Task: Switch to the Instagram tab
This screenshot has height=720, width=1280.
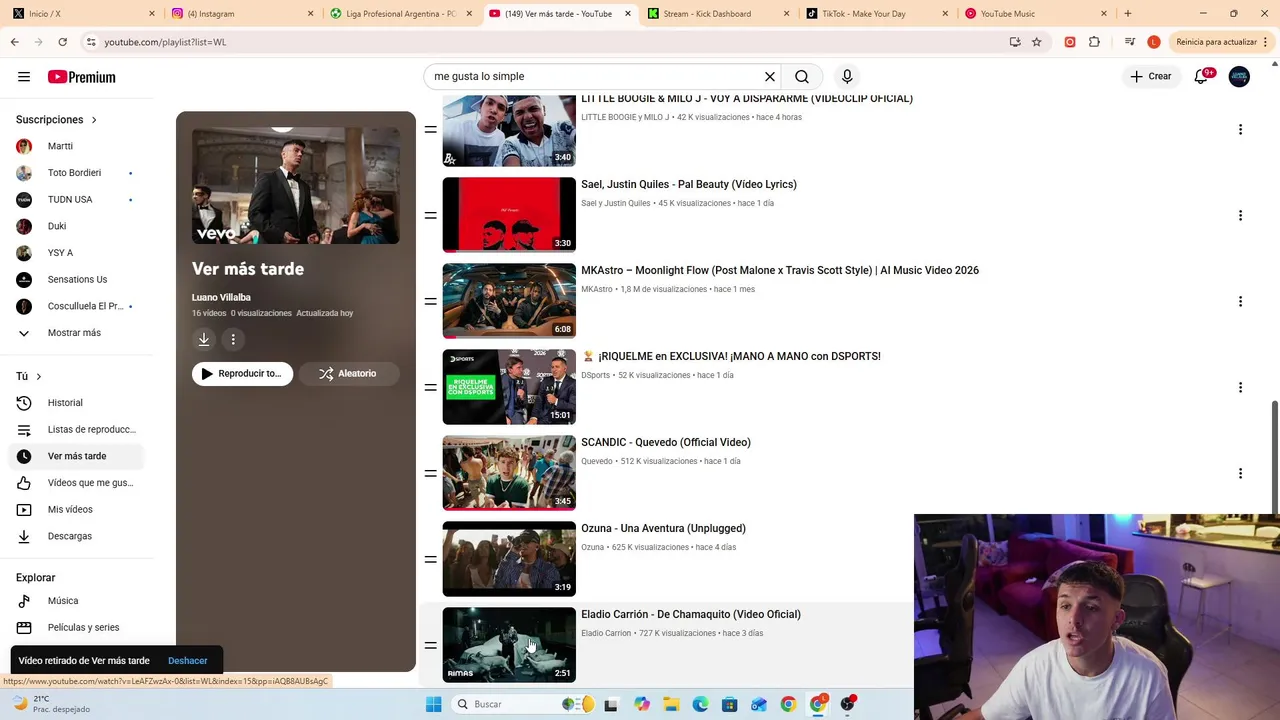Action: pyautogui.click(x=240, y=13)
